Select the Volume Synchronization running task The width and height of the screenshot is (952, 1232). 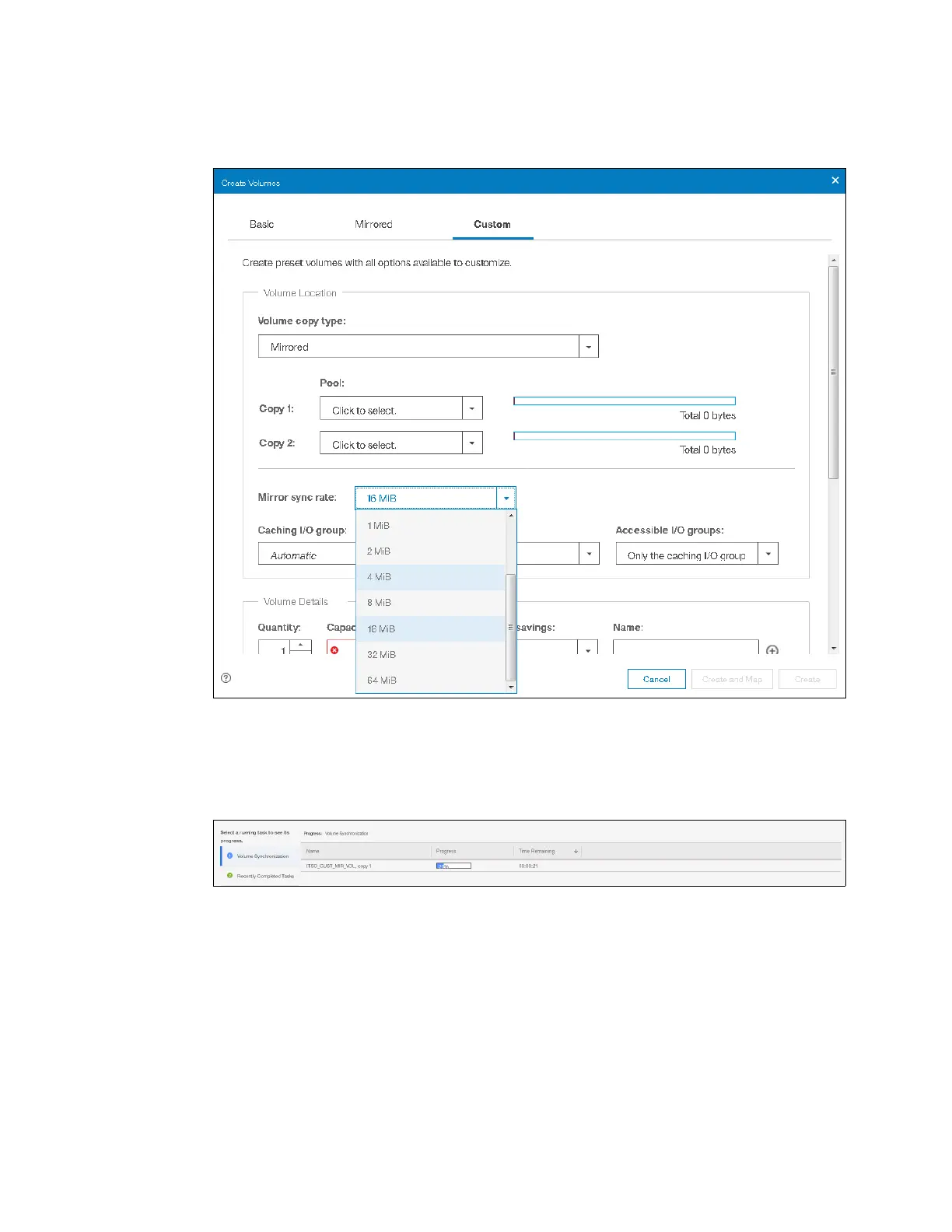coord(262,856)
